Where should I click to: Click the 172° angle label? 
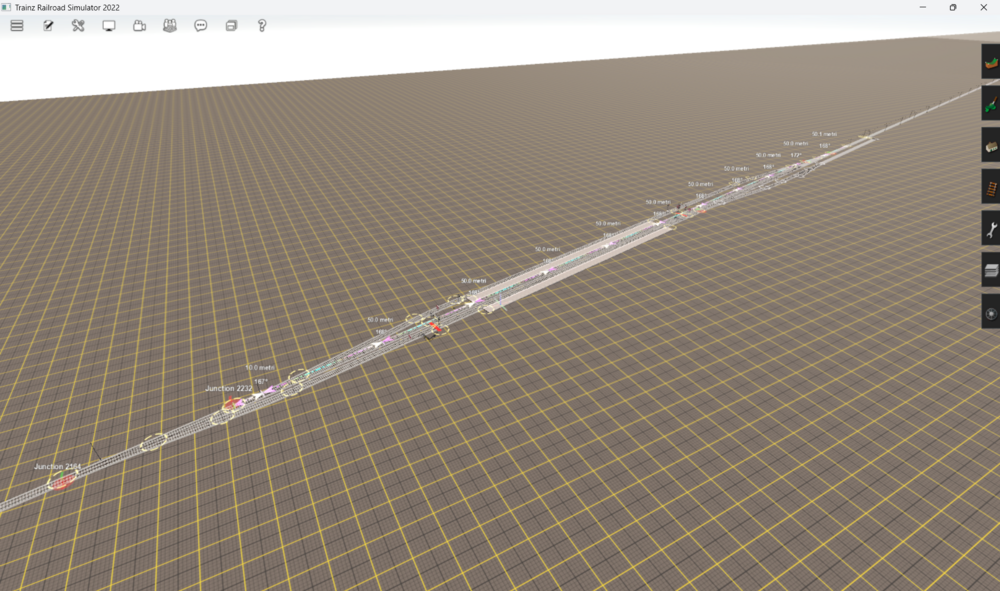(x=796, y=155)
